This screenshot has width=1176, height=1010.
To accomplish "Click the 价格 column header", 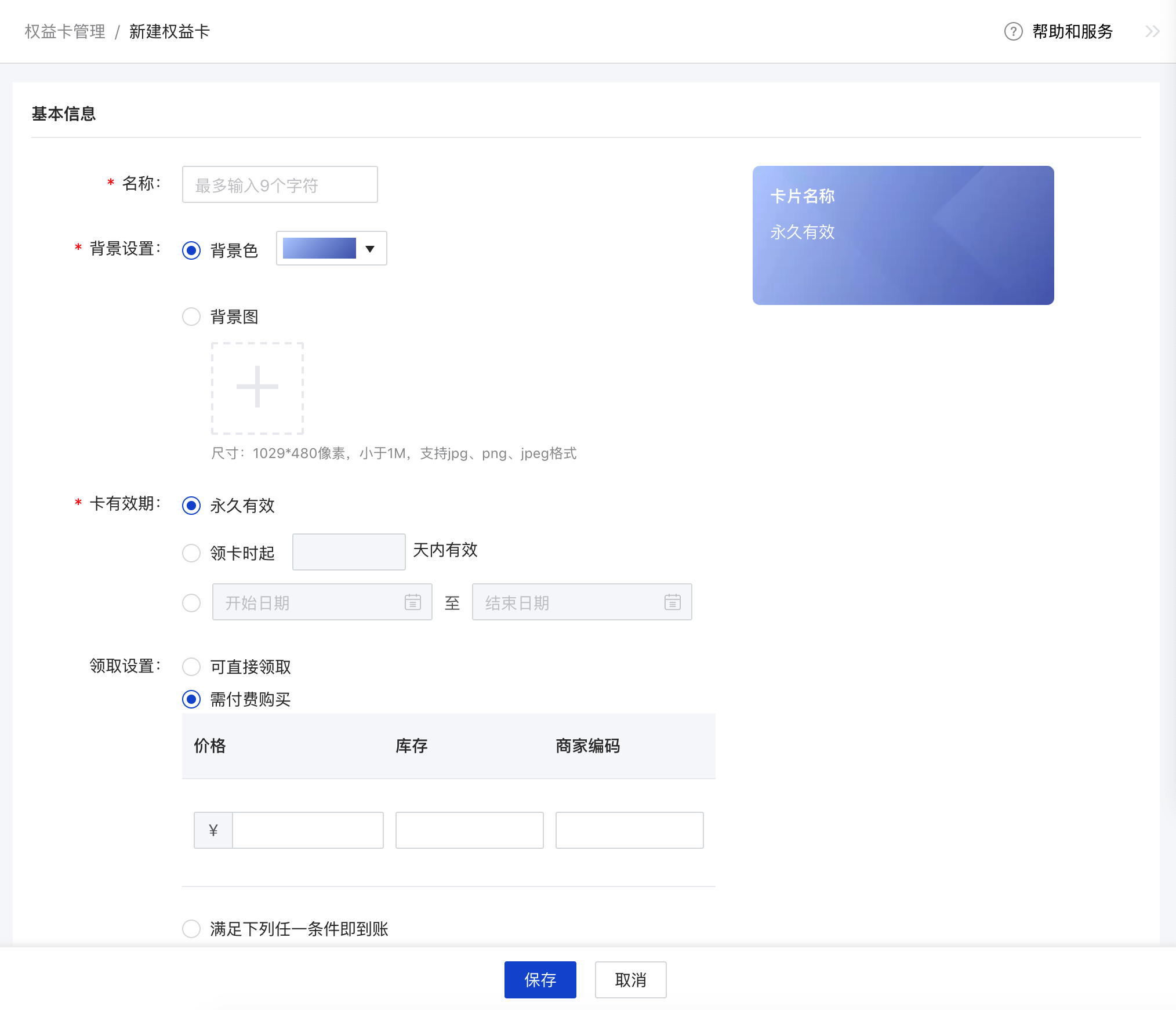I will coord(210,746).
